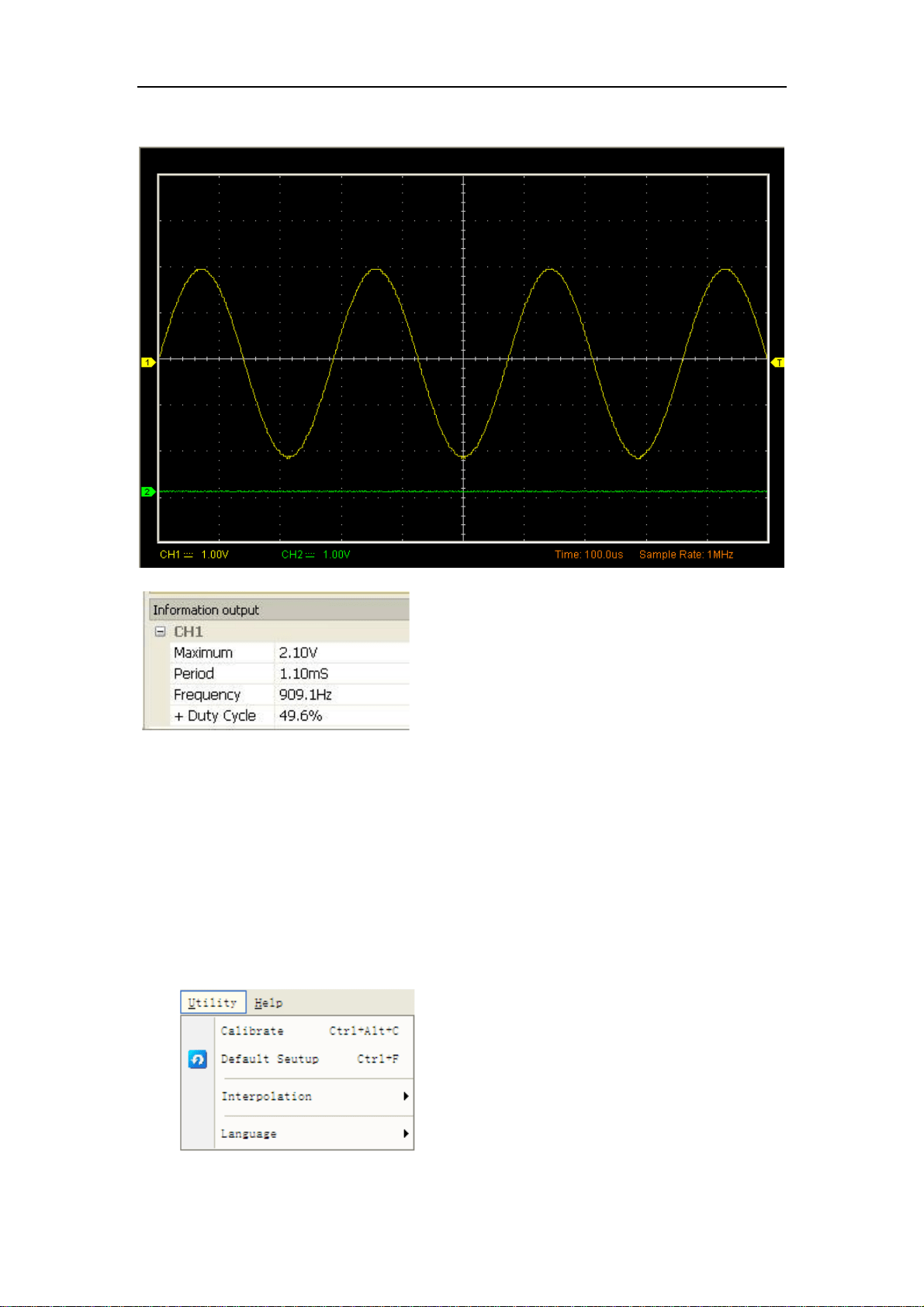Click the 909.1Hz frequency value

pos(305,694)
